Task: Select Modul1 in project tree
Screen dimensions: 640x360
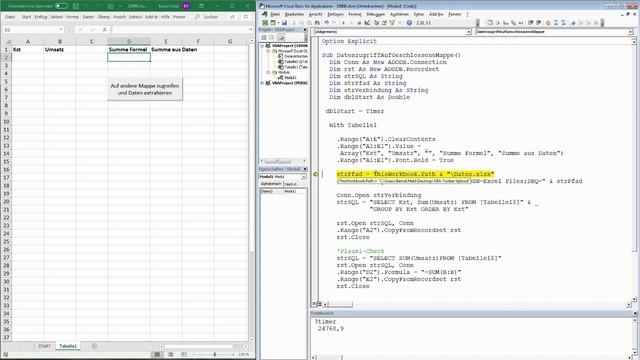Action: click(290, 78)
